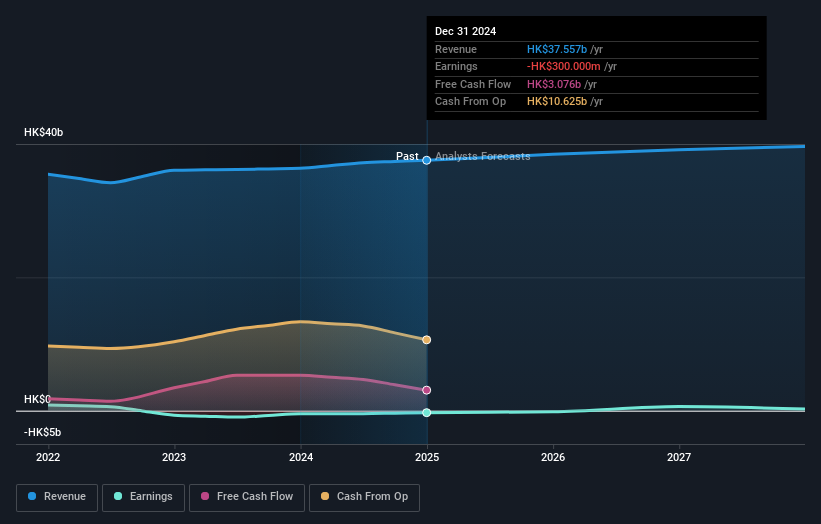821x524 pixels.
Task: Select the Revenue data point marker at 2025
Action: tap(427, 160)
